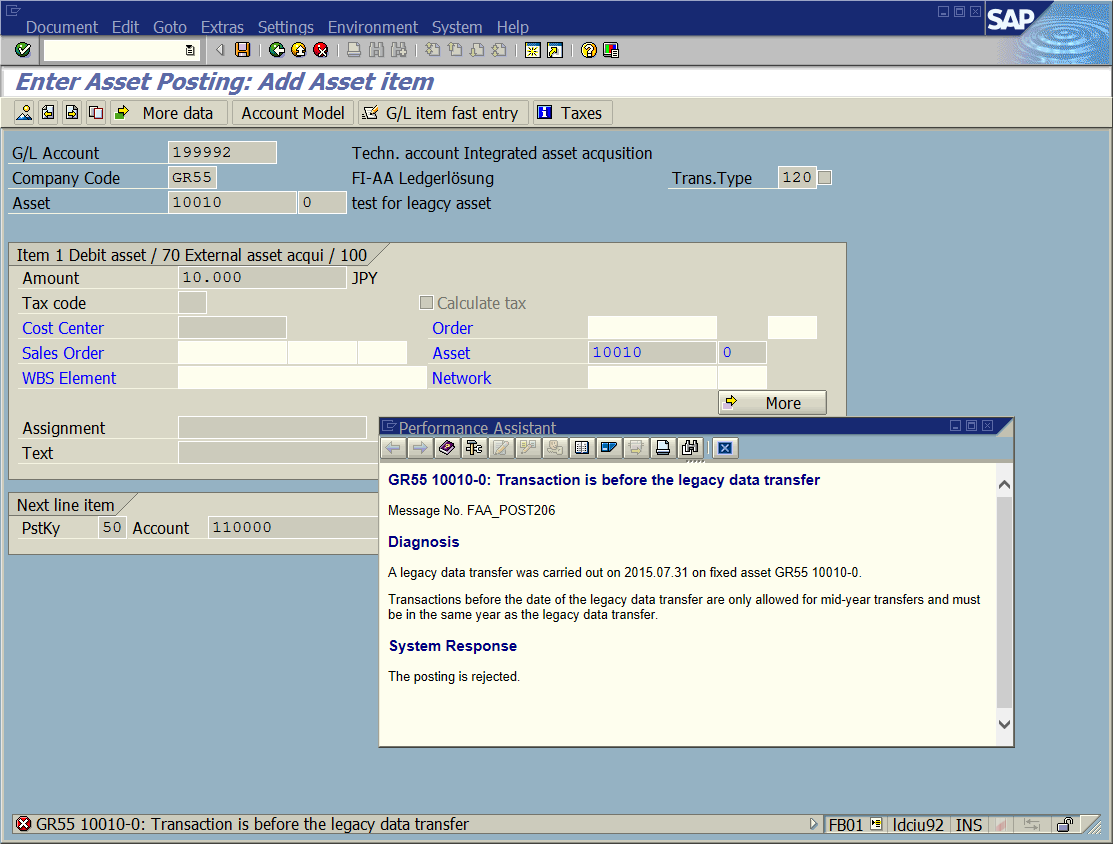The height and width of the screenshot is (844, 1113).
Task: Click the Order link label
Action: [452, 328]
